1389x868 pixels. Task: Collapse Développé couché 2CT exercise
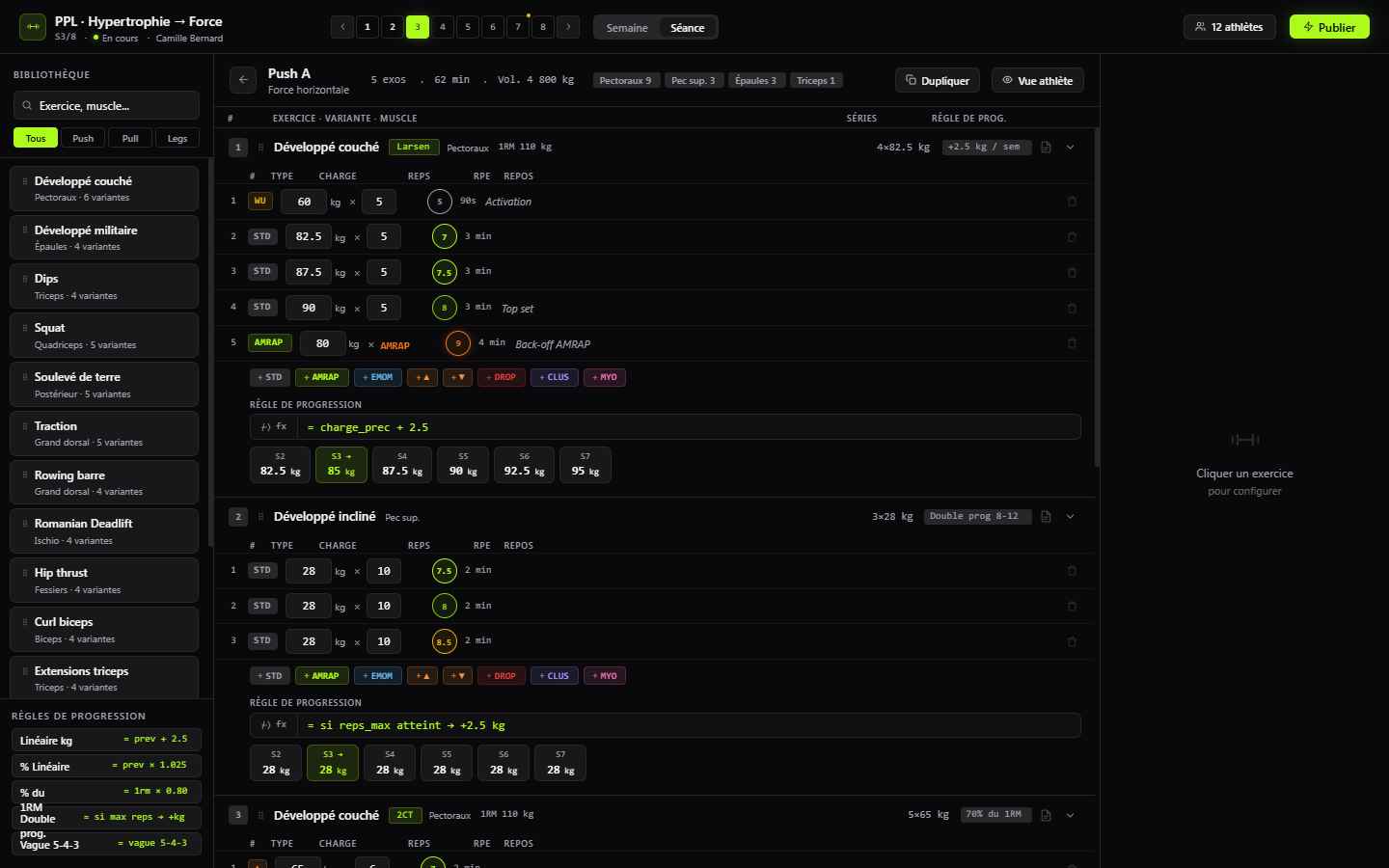pyautogui.click(x=1070, y=816)
